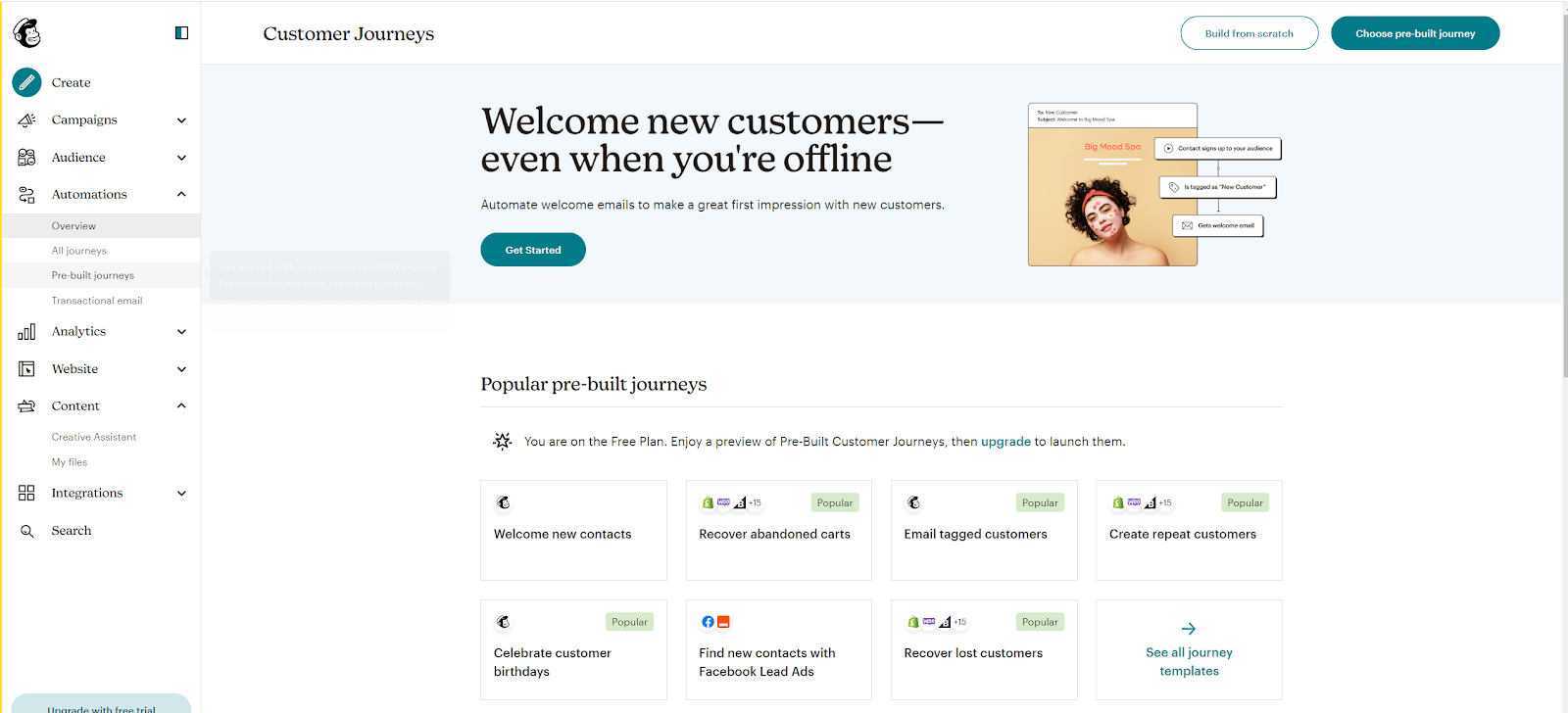Click the Integrations grid icon

point(26,493)
